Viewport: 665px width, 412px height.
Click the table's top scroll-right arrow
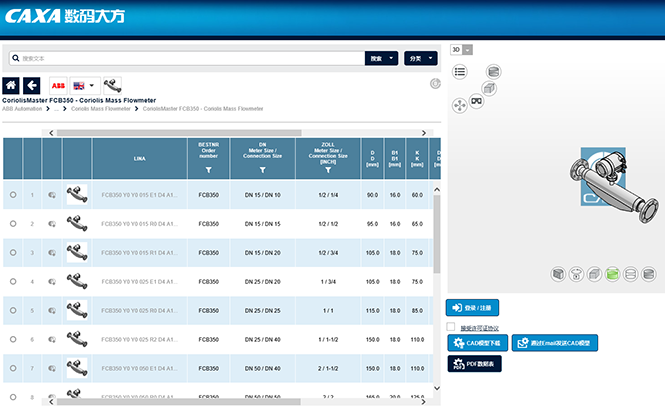coord(423,133)
